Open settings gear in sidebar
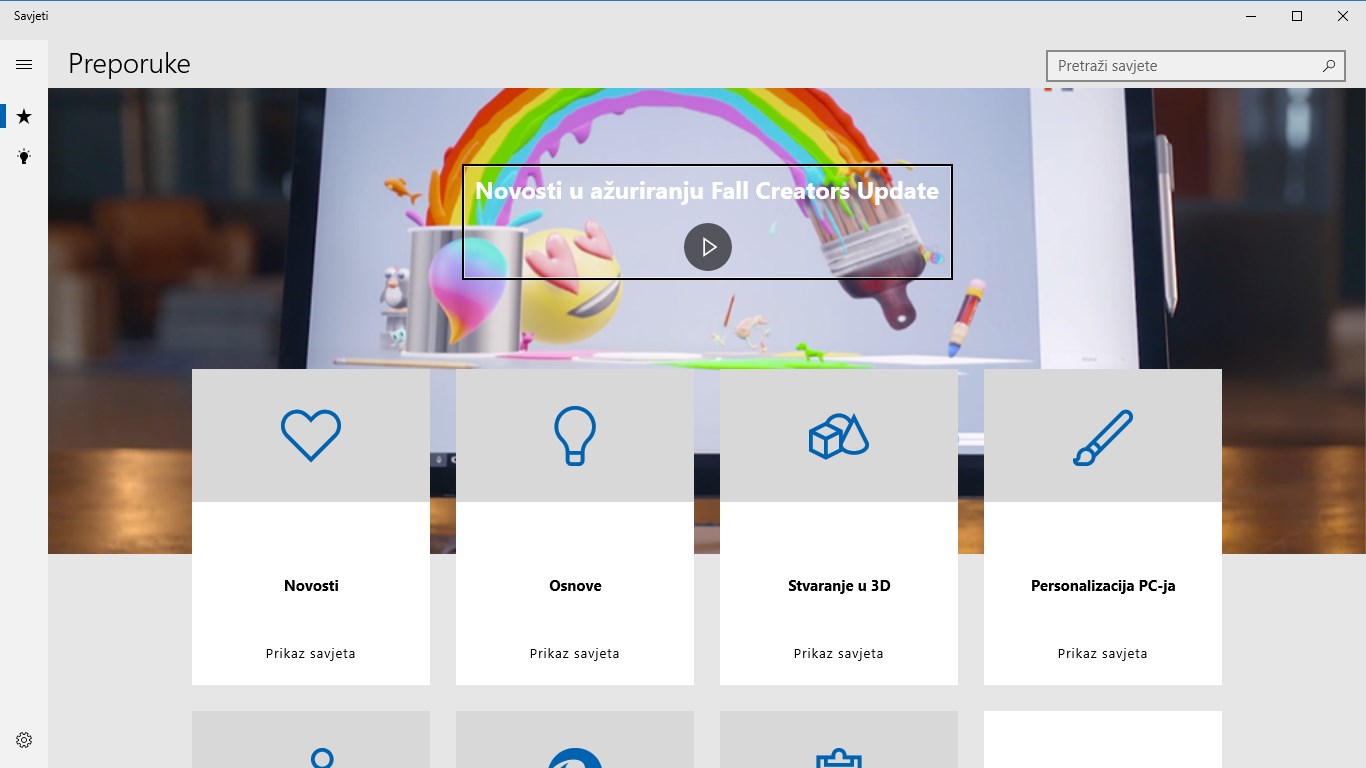Viewport: 1366px width, 768px height. 24,740
